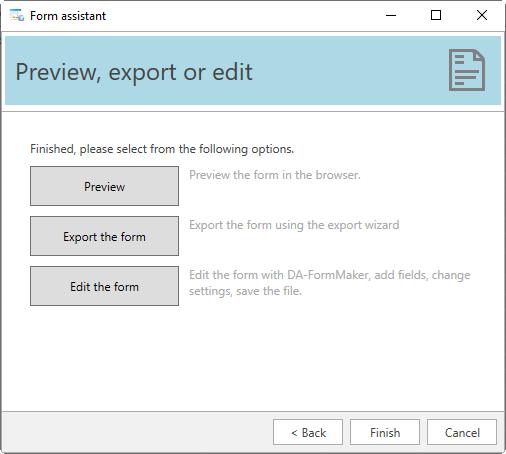Screen dimensions: 506x454
Task: Click the Export the form button
Action: pos(104,236)
